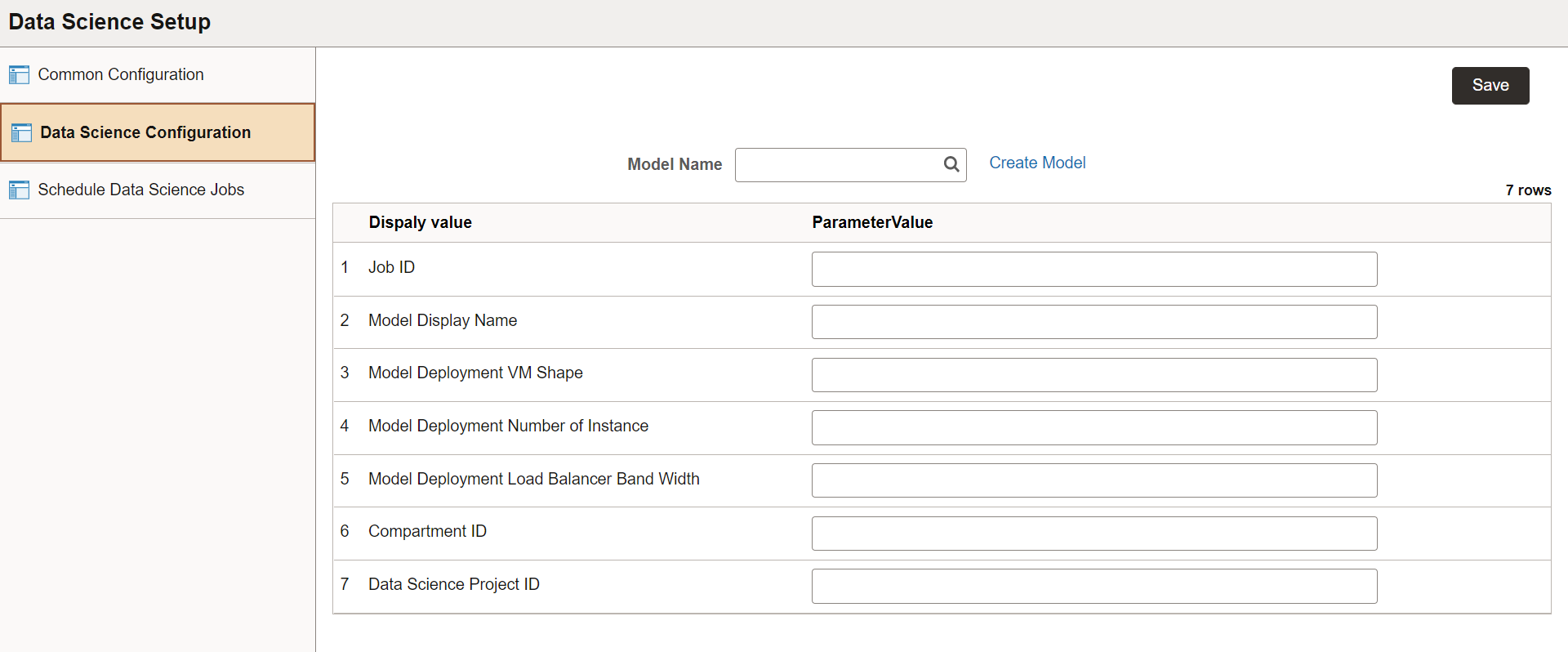
Task: Follow the Create Model link
Action: (1037, 163)
